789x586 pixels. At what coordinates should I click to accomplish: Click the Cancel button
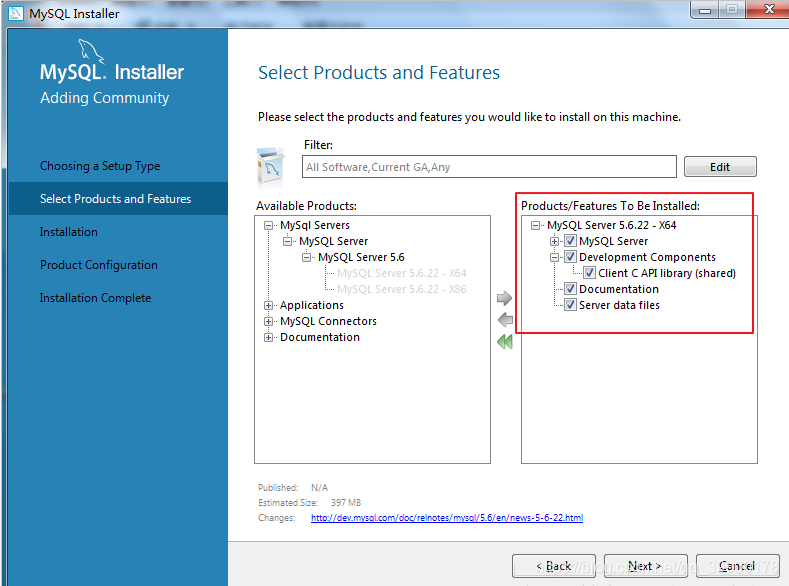738,566
